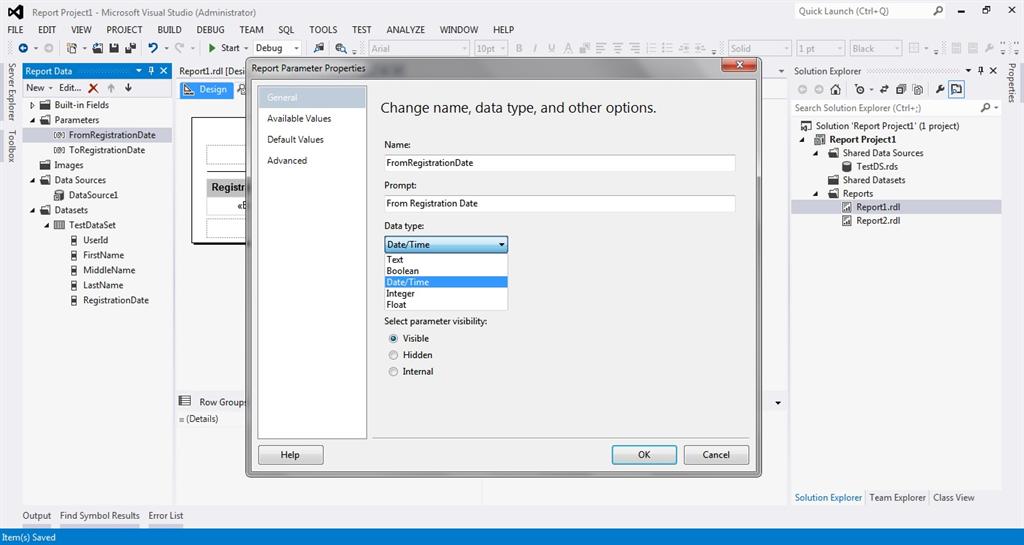Select the Visible radio button

393,338
